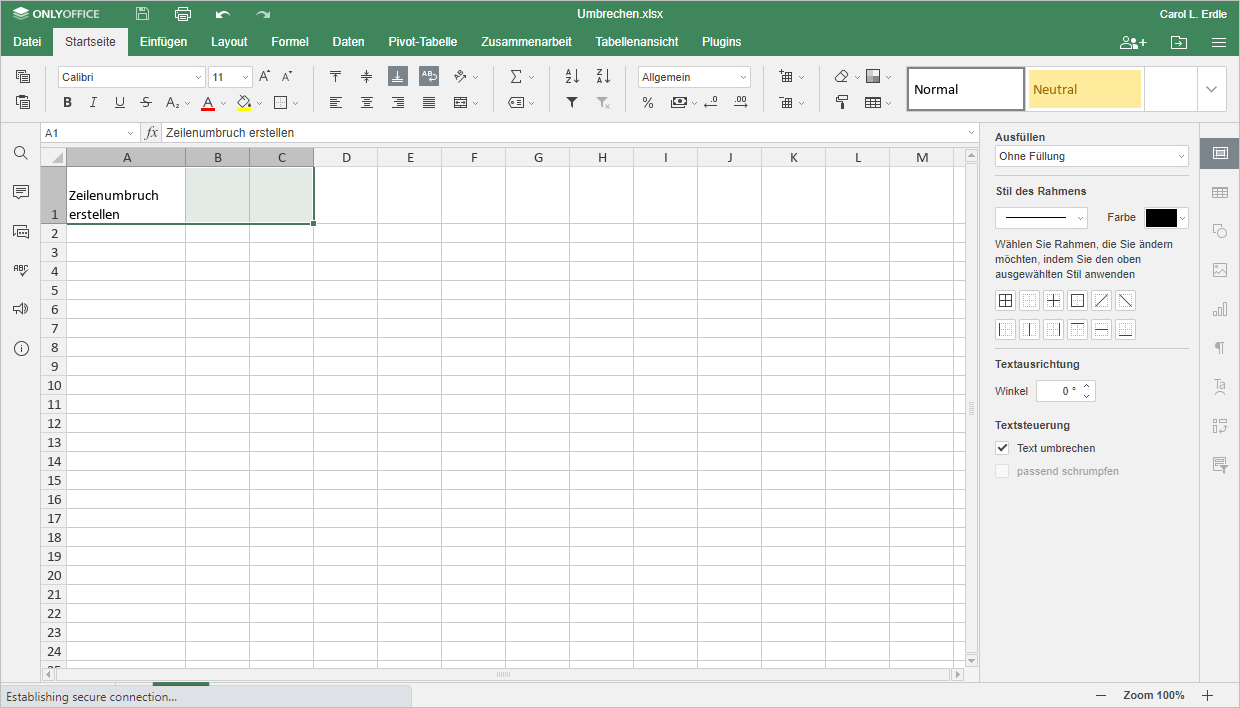This screenshot has height=708, width=1240.
Task: Align cell content to the top
Action: [336, 77]
